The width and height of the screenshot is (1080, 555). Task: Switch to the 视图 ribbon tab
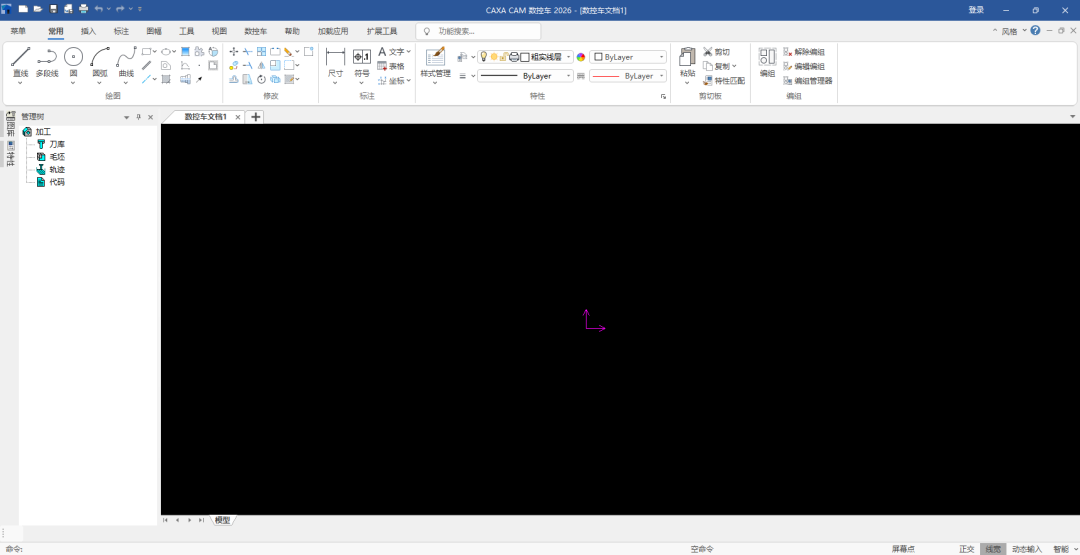point(219,31)
